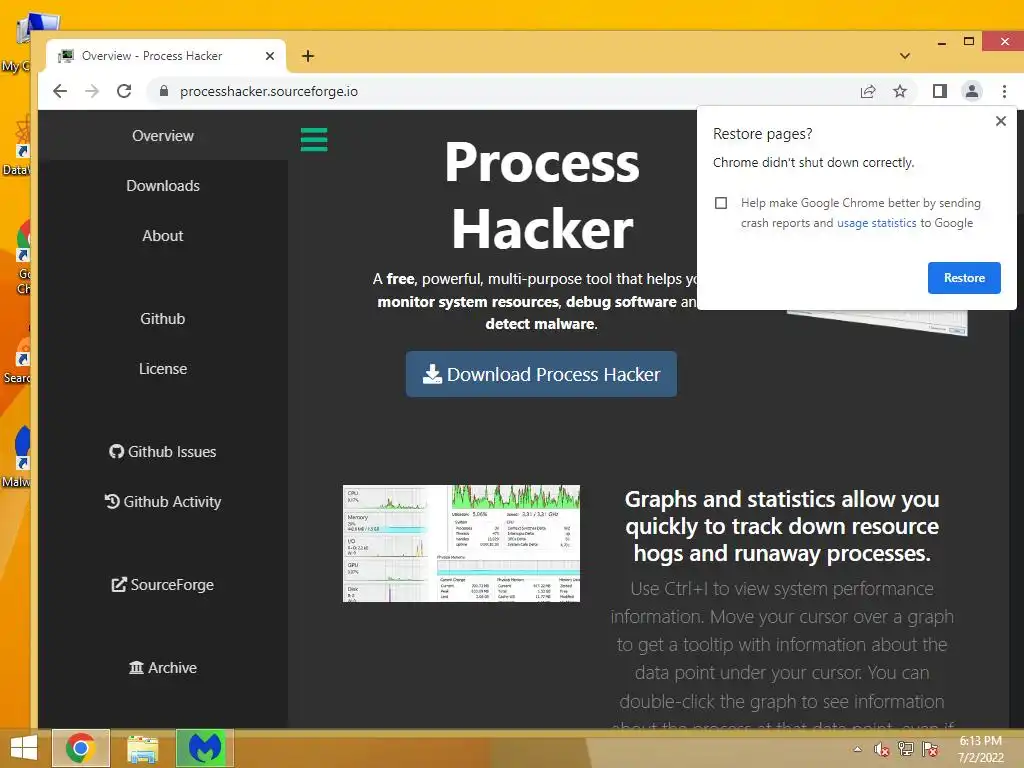1024x768 pixels.
Task: Click the Download Process Hacker button
Action: pyautogui.click(x=541, y=374)
